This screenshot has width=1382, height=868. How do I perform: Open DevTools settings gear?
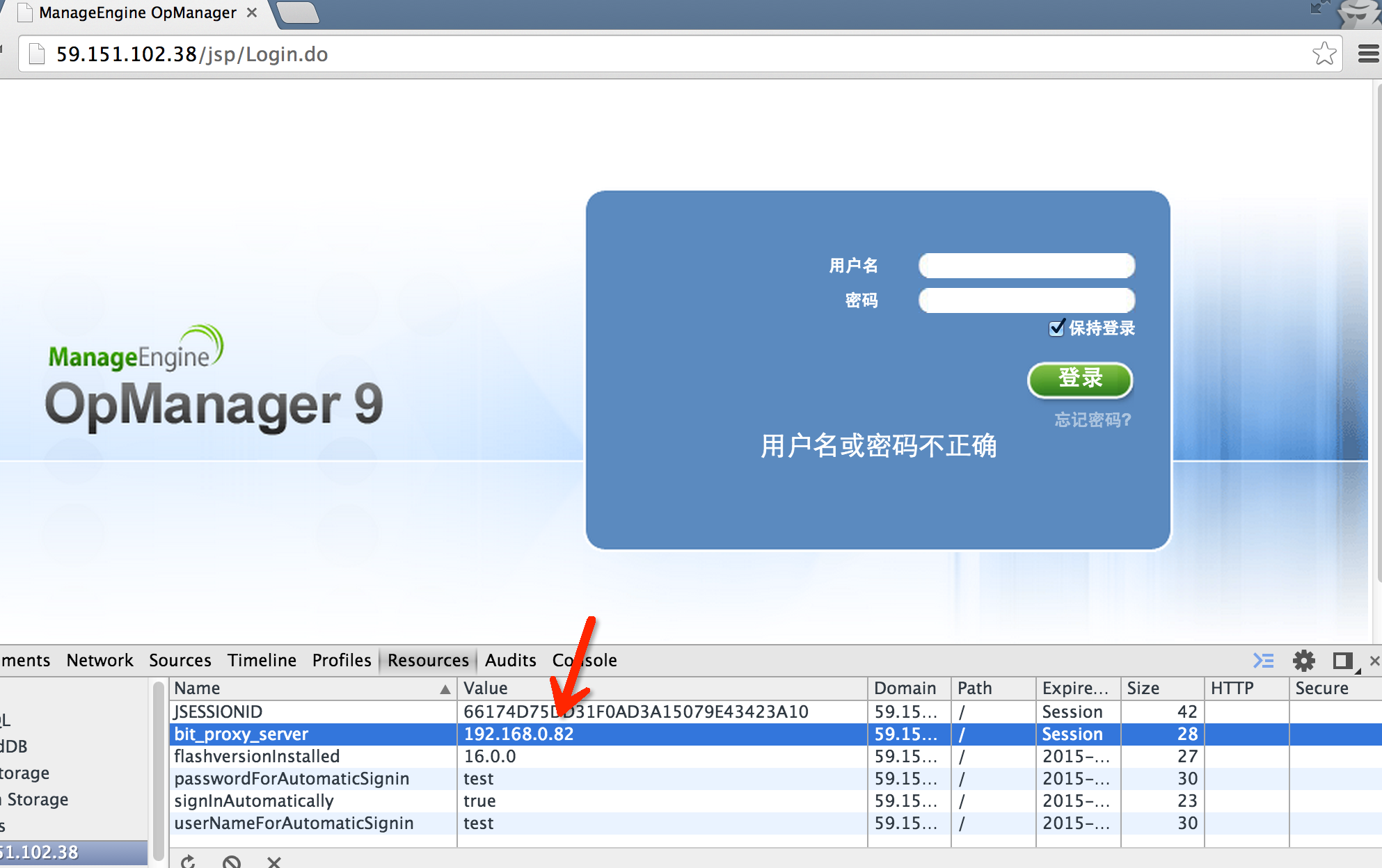tap(1303, 660)
